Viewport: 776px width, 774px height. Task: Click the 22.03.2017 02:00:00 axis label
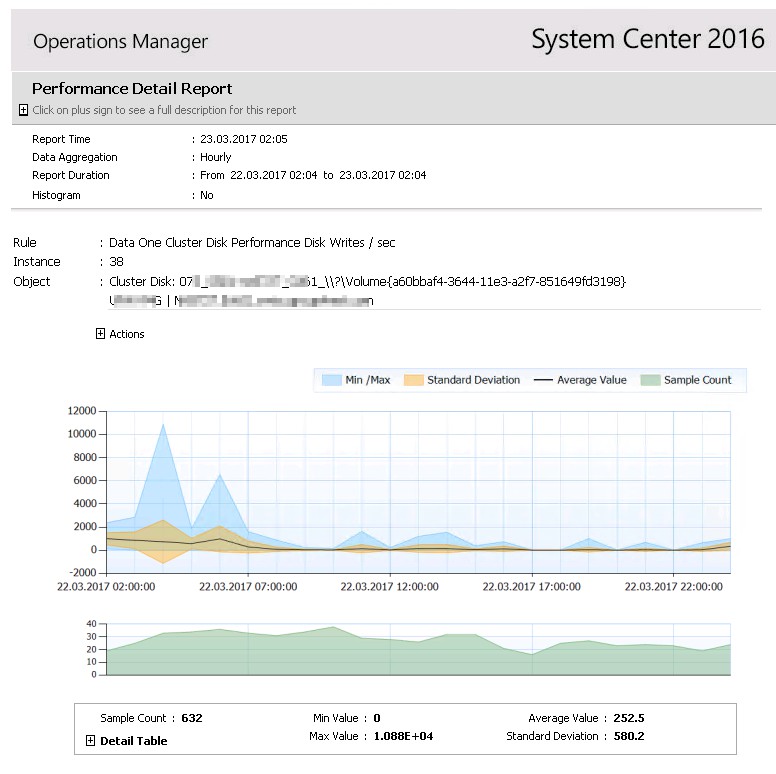(x=105, y=587)
